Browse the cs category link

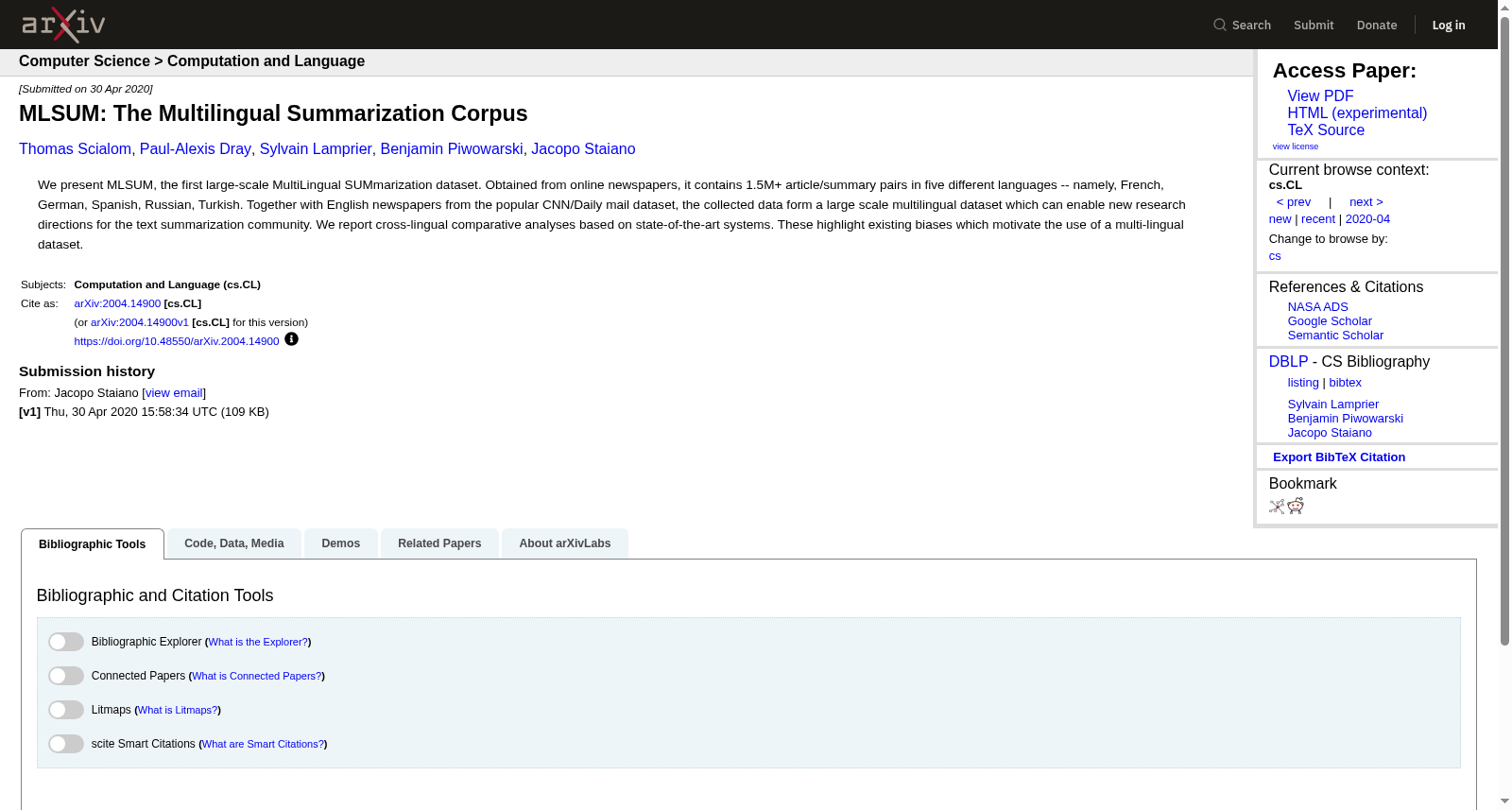point(1275,256)
